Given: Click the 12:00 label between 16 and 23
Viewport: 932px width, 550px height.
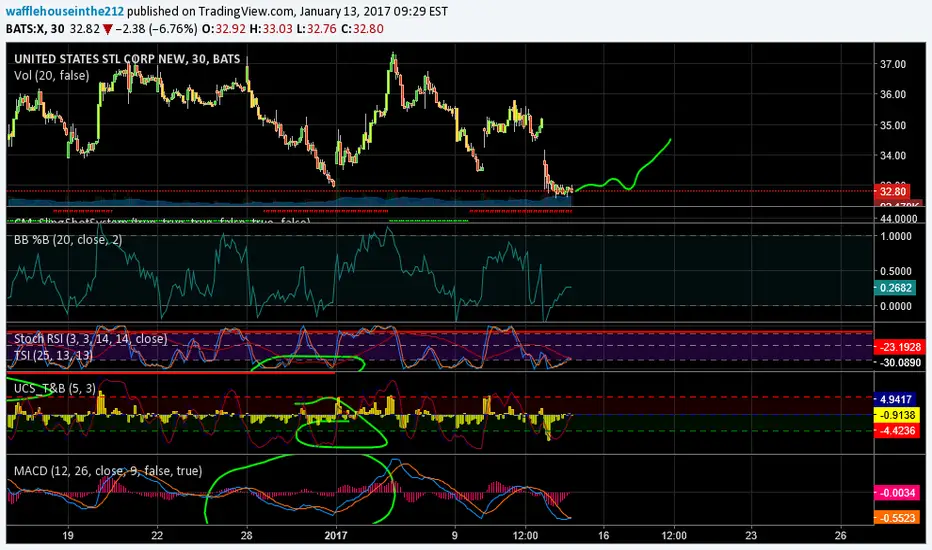Looking at the screenshot, I should coord(674,535).
